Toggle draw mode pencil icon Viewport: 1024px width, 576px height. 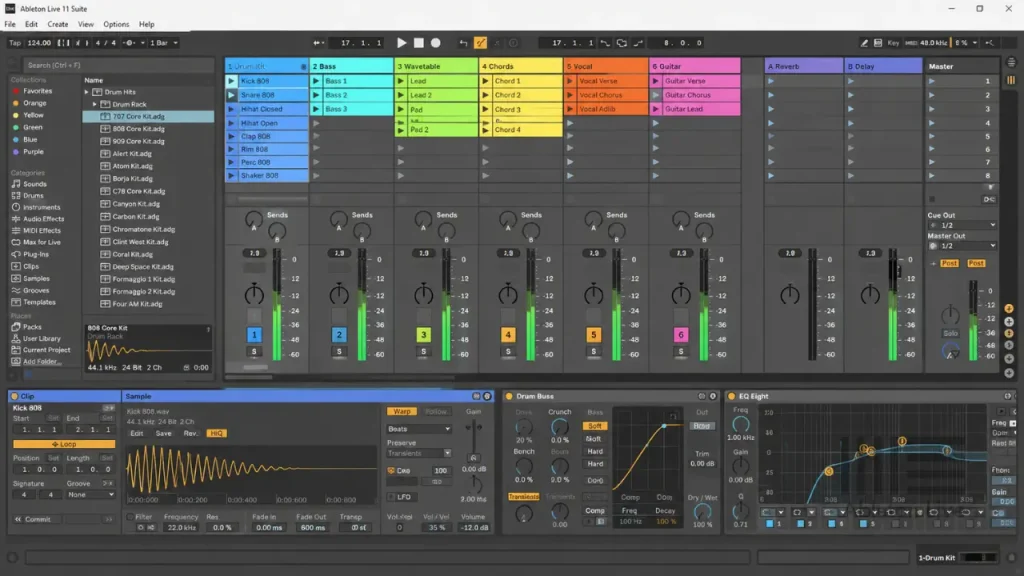point(864,43)
